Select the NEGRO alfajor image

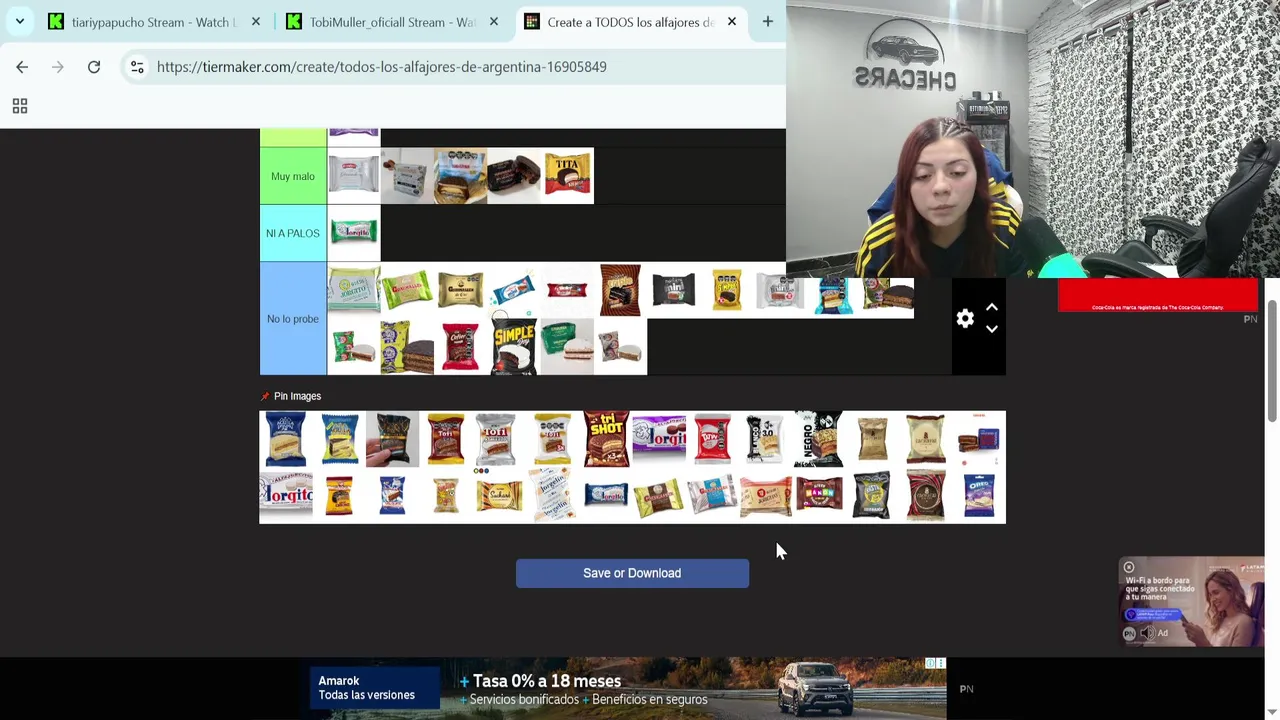pos(819,439)
